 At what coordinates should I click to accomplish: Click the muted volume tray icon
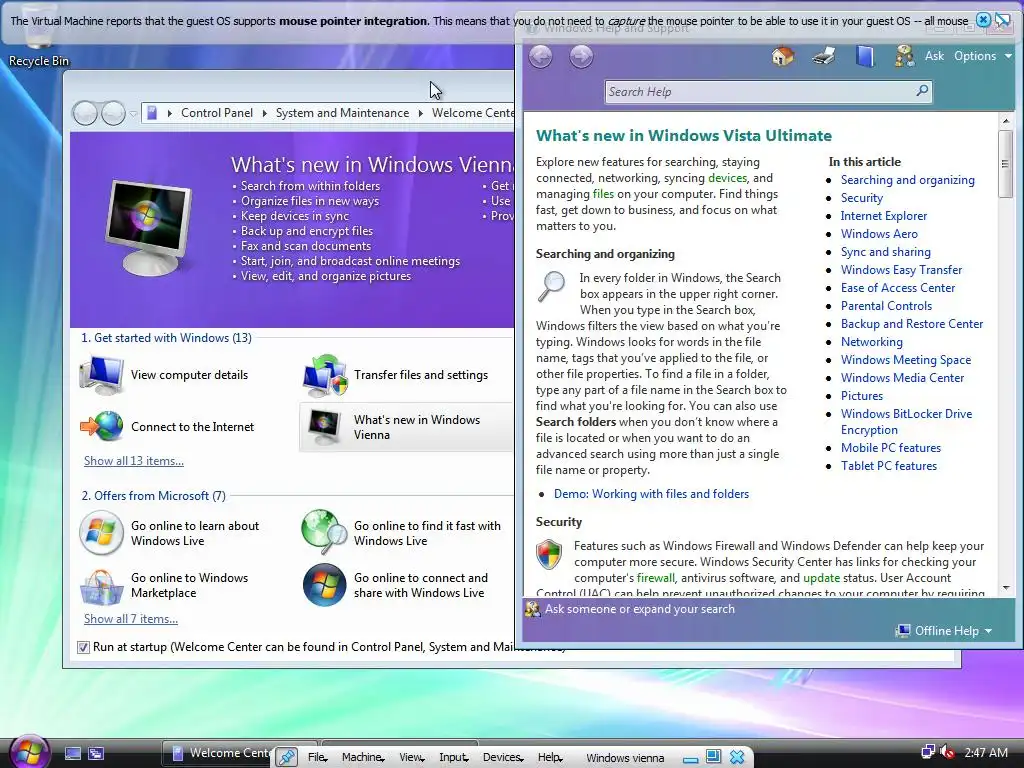[947, 752]
